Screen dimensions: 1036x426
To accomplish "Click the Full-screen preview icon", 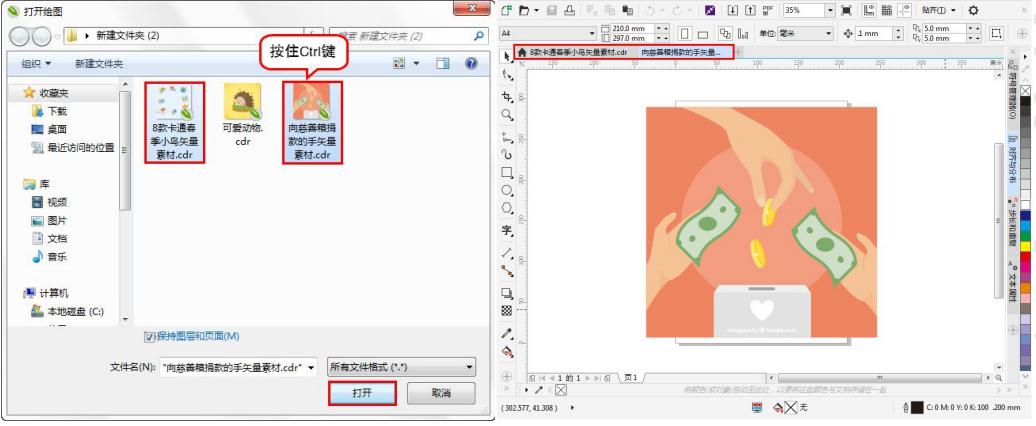I will tap(846, 10).
